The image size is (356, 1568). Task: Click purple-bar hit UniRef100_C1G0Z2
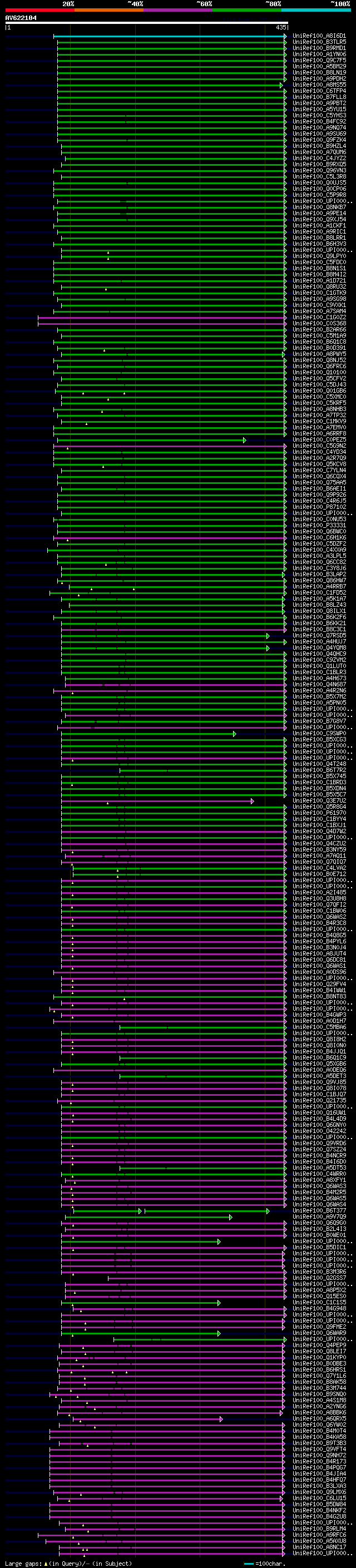point(319,318)
